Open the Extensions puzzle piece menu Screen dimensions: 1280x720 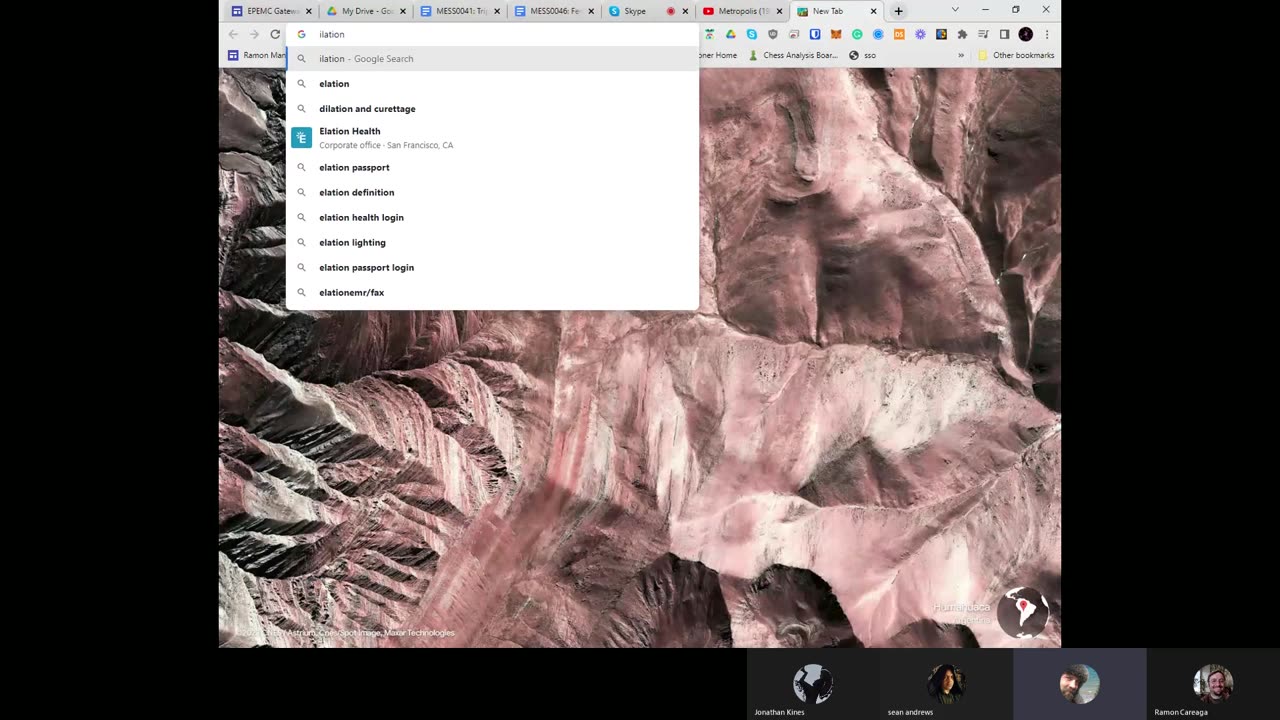coord(962,34)
